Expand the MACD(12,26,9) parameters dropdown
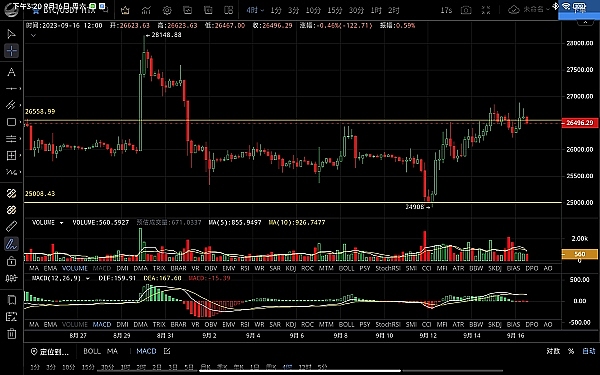 tap(87, 279)
